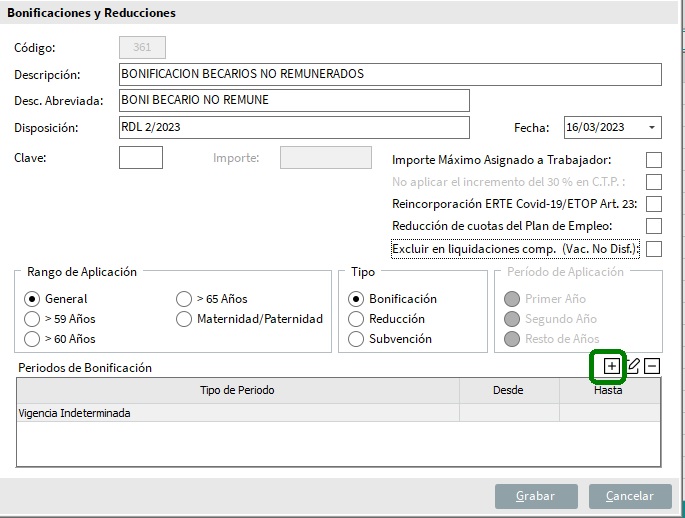Focus the Clave input box

pyautogui.click(x=140, y=158)
